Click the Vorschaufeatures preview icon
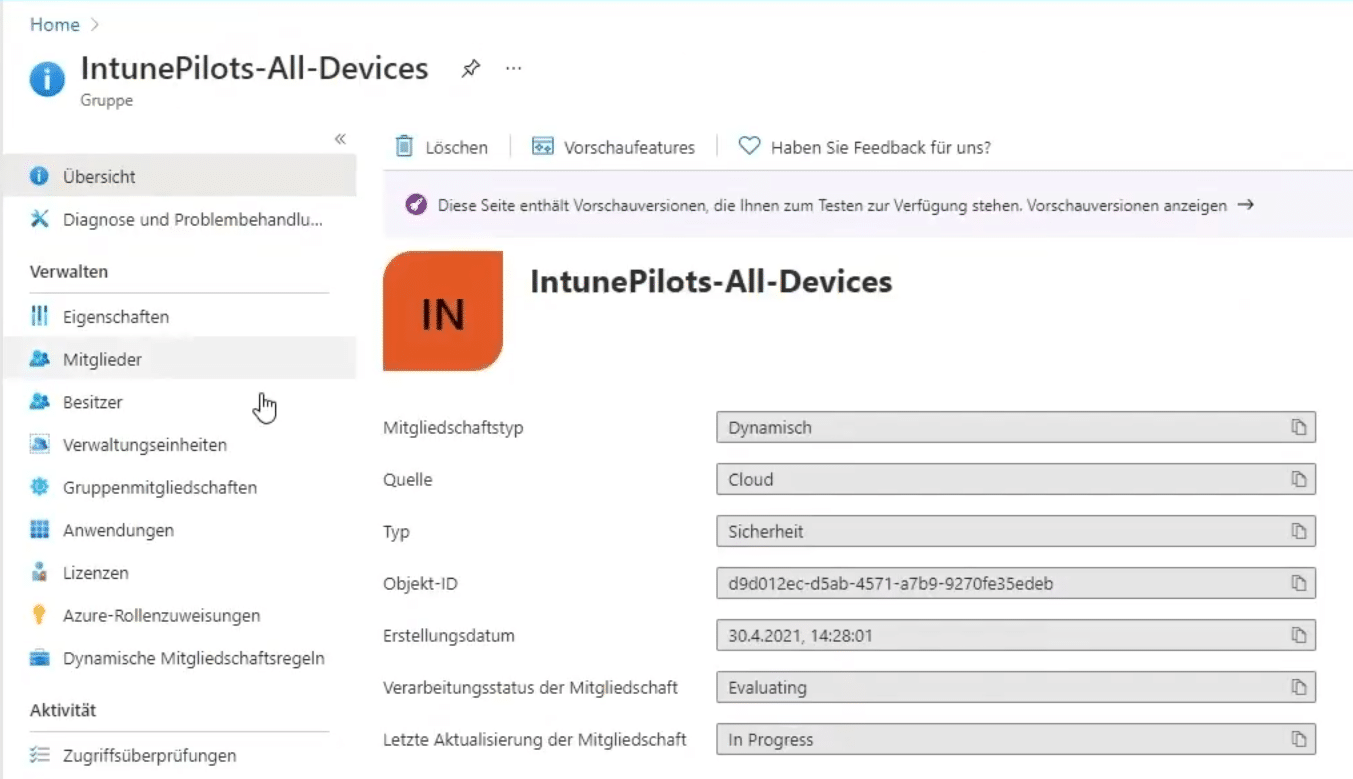Image resolution: width=1353 pixels, height=779 pixels. pos(543,147)
